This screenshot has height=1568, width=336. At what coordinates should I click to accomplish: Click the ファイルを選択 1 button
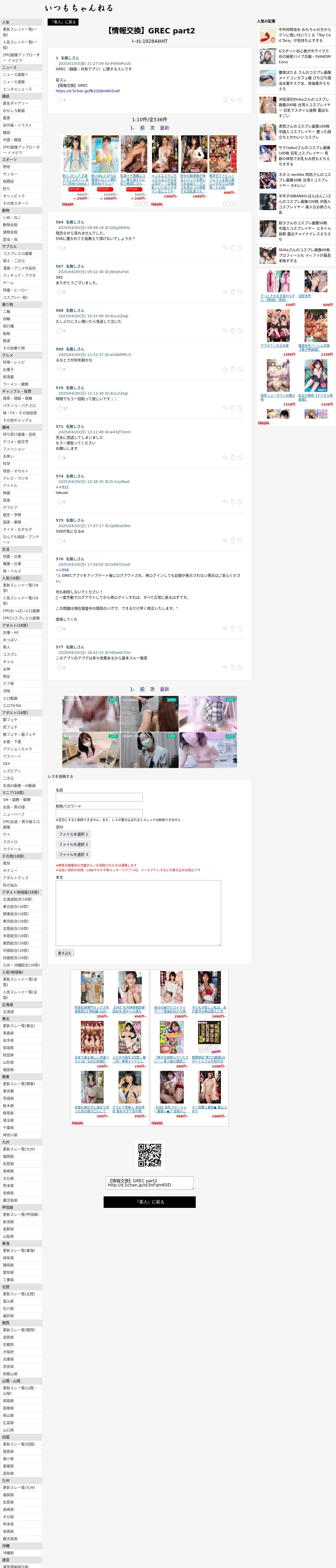pos(73,834)
